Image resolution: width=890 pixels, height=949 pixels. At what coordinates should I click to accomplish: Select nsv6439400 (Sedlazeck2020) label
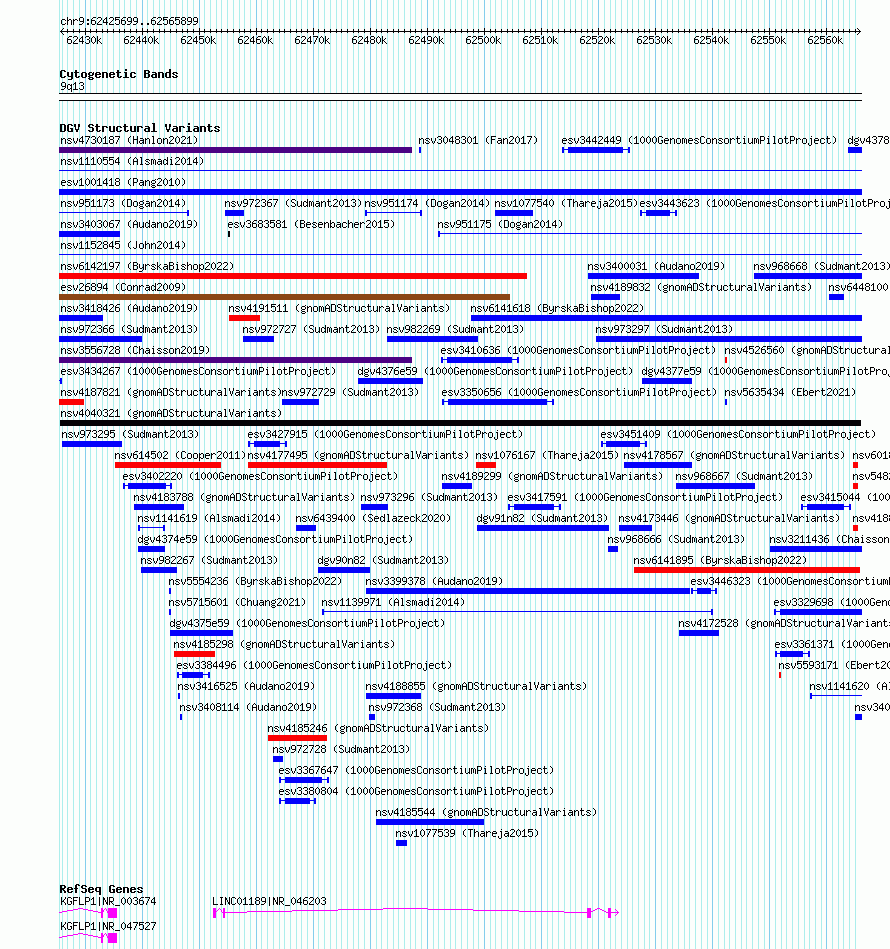click(x=373, y=519)
